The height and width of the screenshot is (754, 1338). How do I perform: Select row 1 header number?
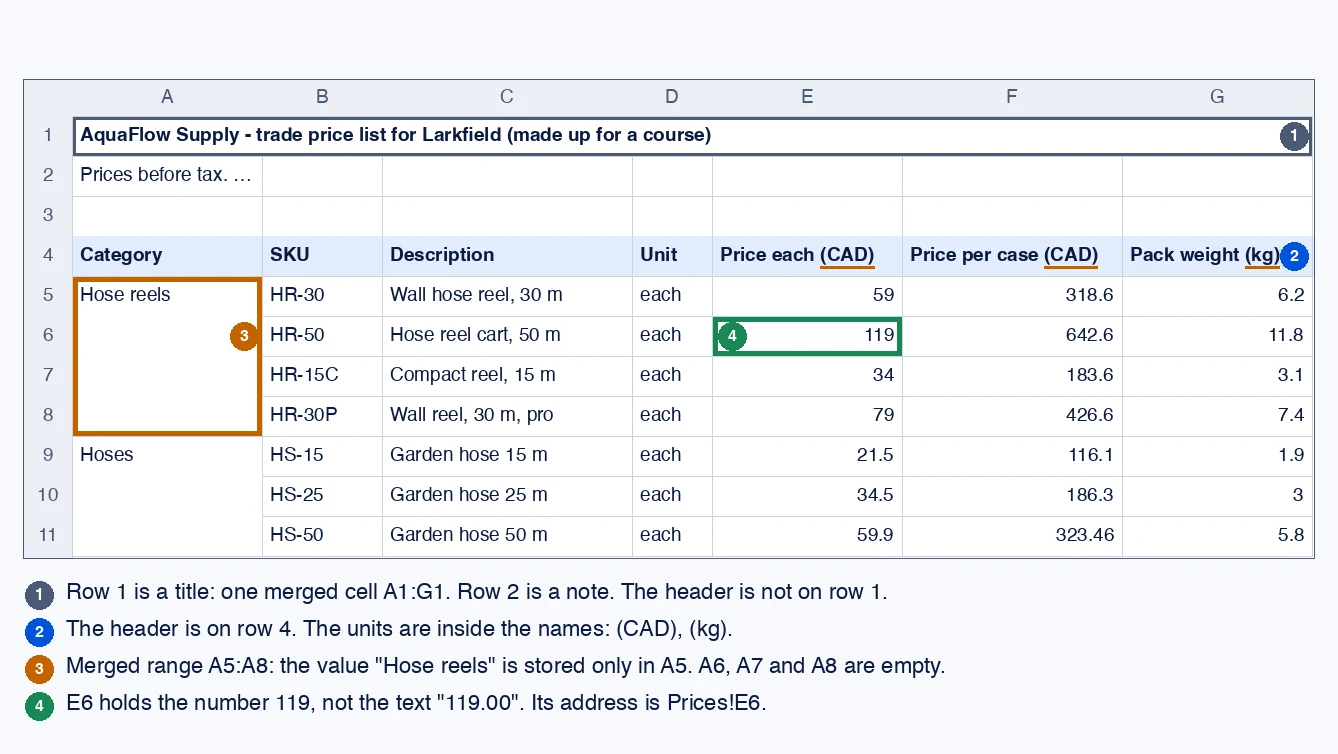pos(48,135)
